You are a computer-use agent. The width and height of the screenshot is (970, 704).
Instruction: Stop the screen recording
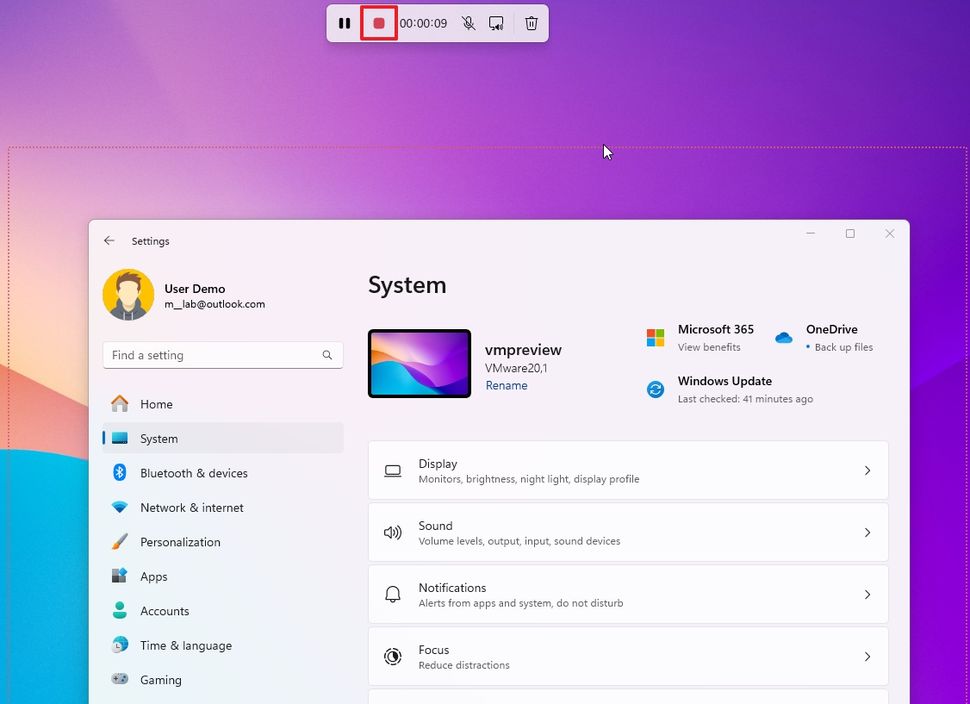[x=378, y=22]
